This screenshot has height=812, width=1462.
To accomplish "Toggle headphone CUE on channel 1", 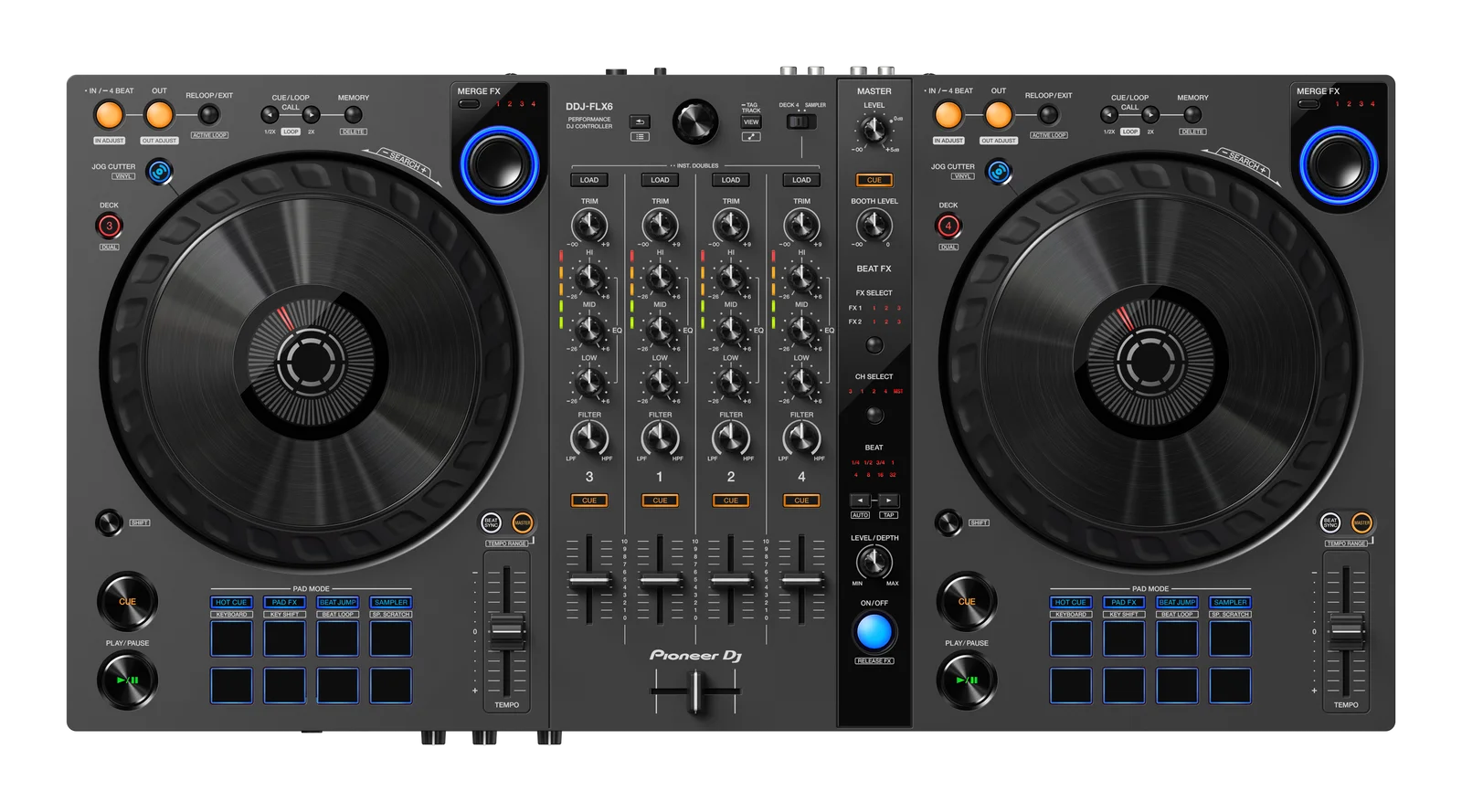I will (660, 501).
